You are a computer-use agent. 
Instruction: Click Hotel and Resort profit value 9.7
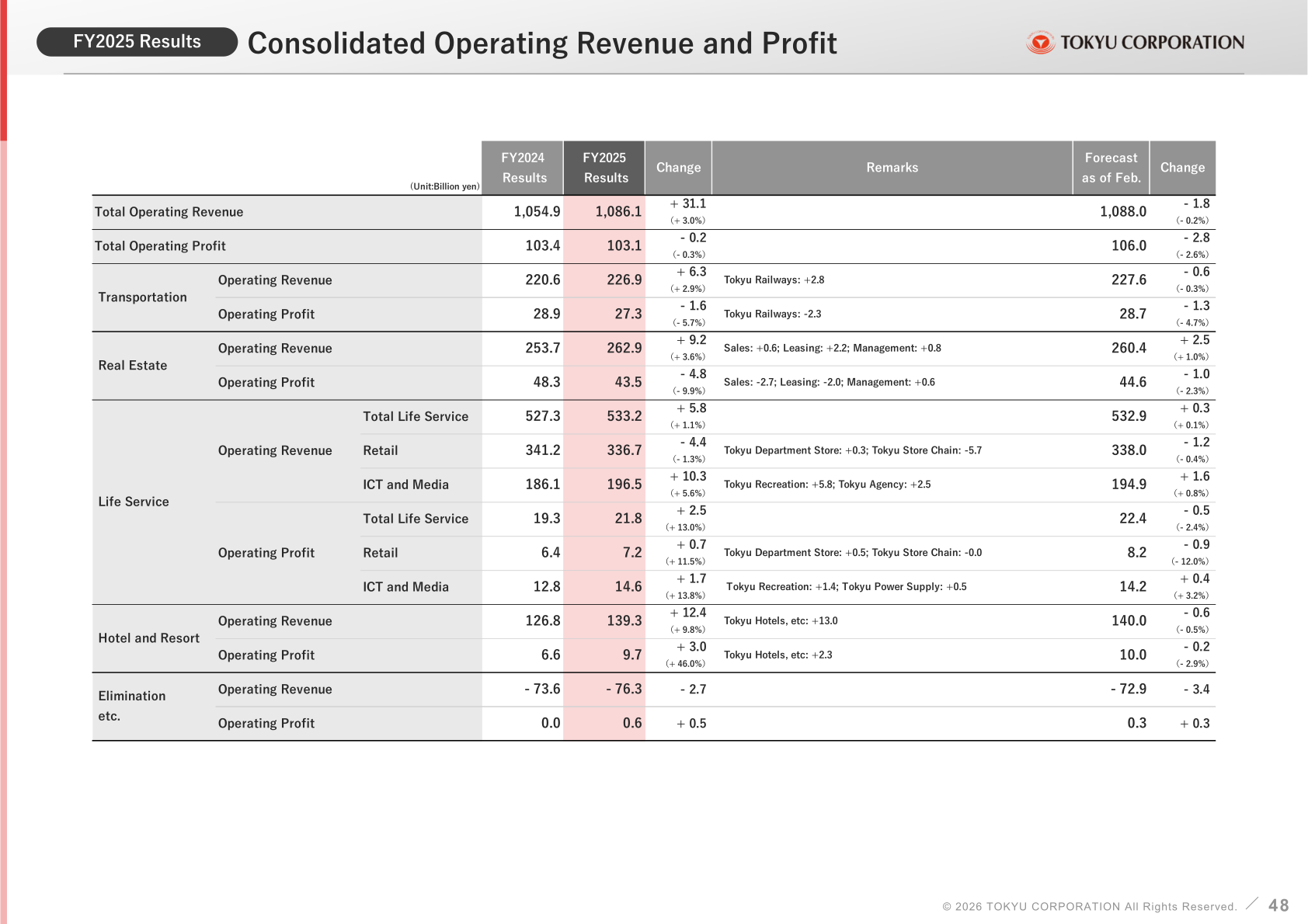coord(632,656)
